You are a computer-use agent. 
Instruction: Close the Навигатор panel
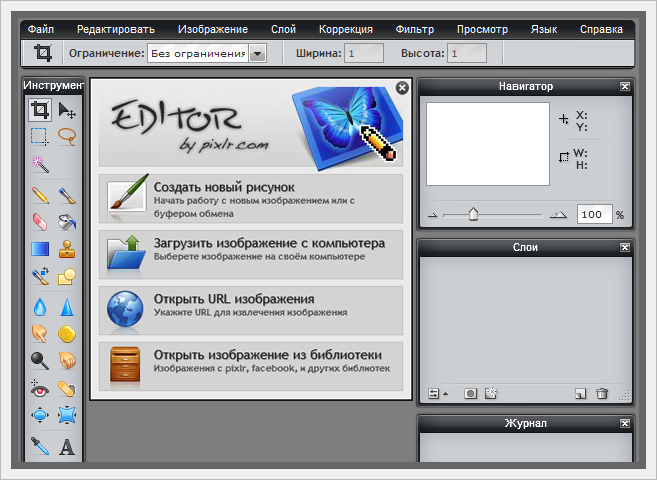click(x=625, y=86)
